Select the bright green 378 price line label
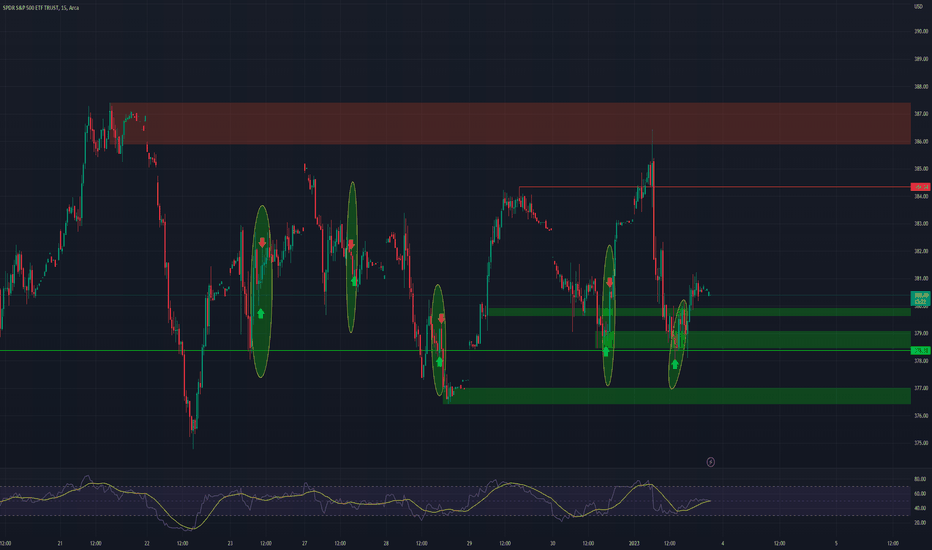The image size is (932, 550). [x=921, y=351]
